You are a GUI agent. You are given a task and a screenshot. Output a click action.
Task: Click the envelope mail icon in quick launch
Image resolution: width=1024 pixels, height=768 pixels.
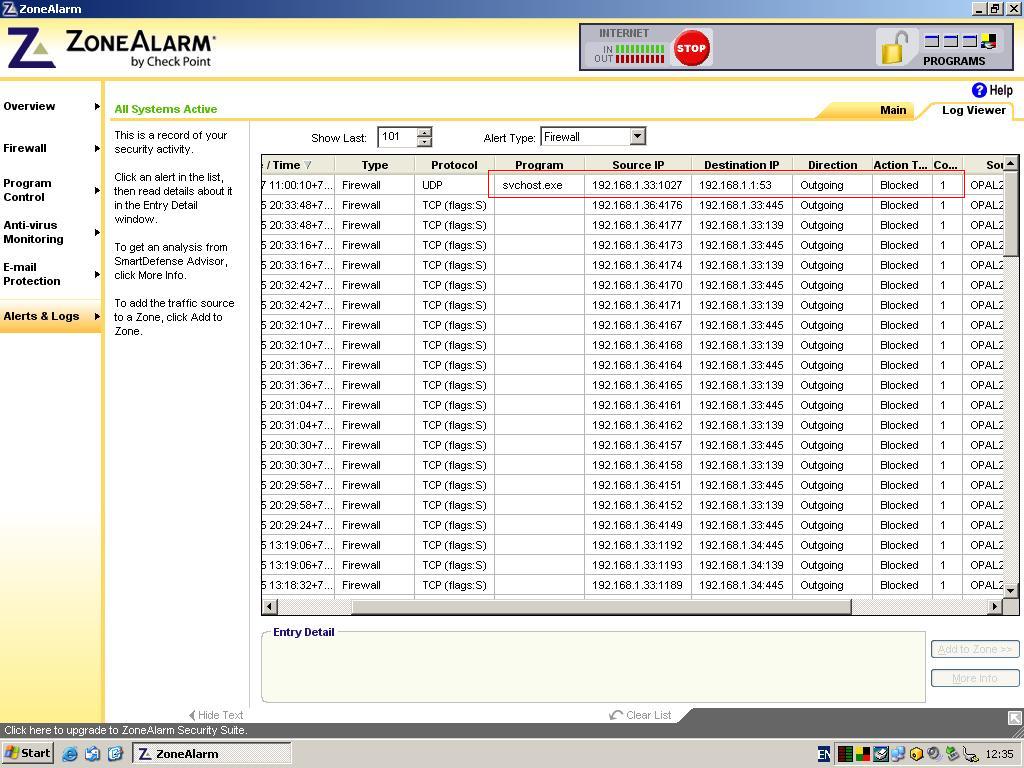pos(93,754)
